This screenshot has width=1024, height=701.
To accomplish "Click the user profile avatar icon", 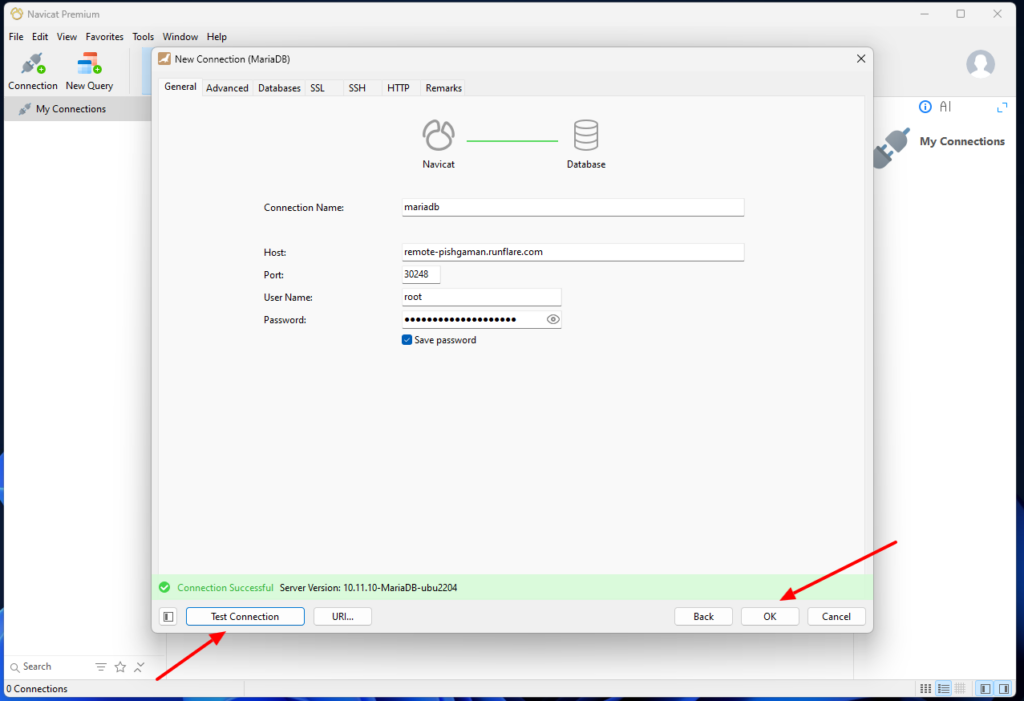I will pos(980,64).
